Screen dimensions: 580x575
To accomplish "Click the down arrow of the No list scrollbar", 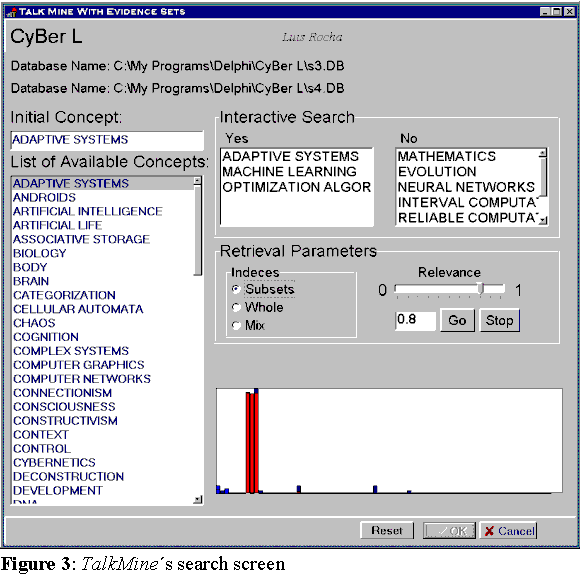I will [543, 221].
